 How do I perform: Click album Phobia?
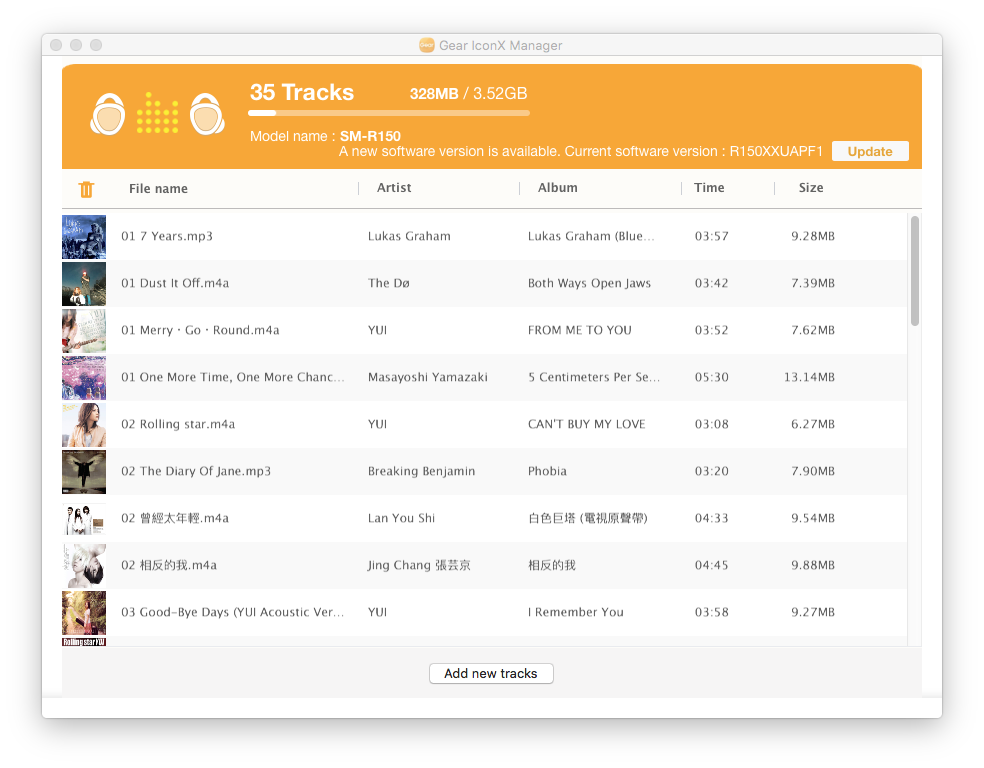(547, 471)
